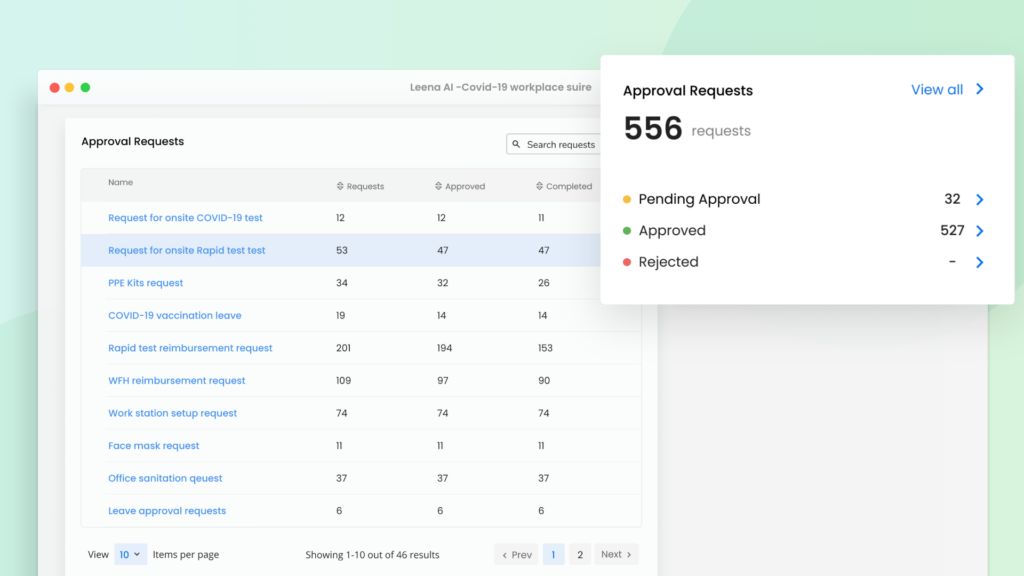Open Rapid test reimbursement request

click(x=190, y=348)
